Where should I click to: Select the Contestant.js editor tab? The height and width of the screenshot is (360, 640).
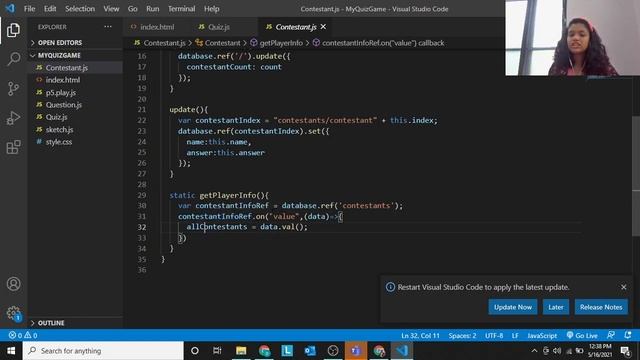point(296,27)
